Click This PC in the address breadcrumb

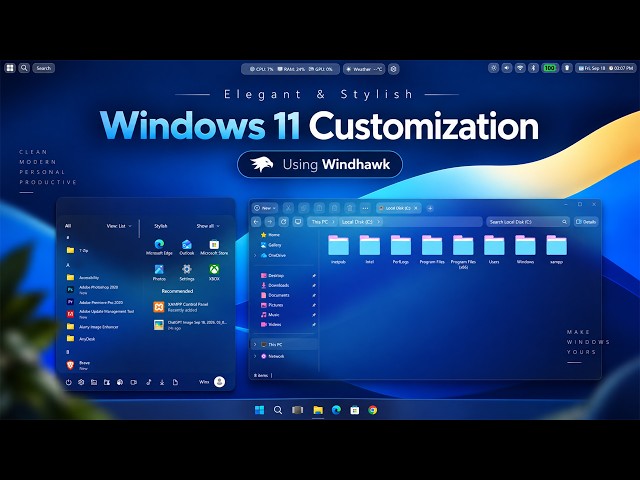[320, 222]
